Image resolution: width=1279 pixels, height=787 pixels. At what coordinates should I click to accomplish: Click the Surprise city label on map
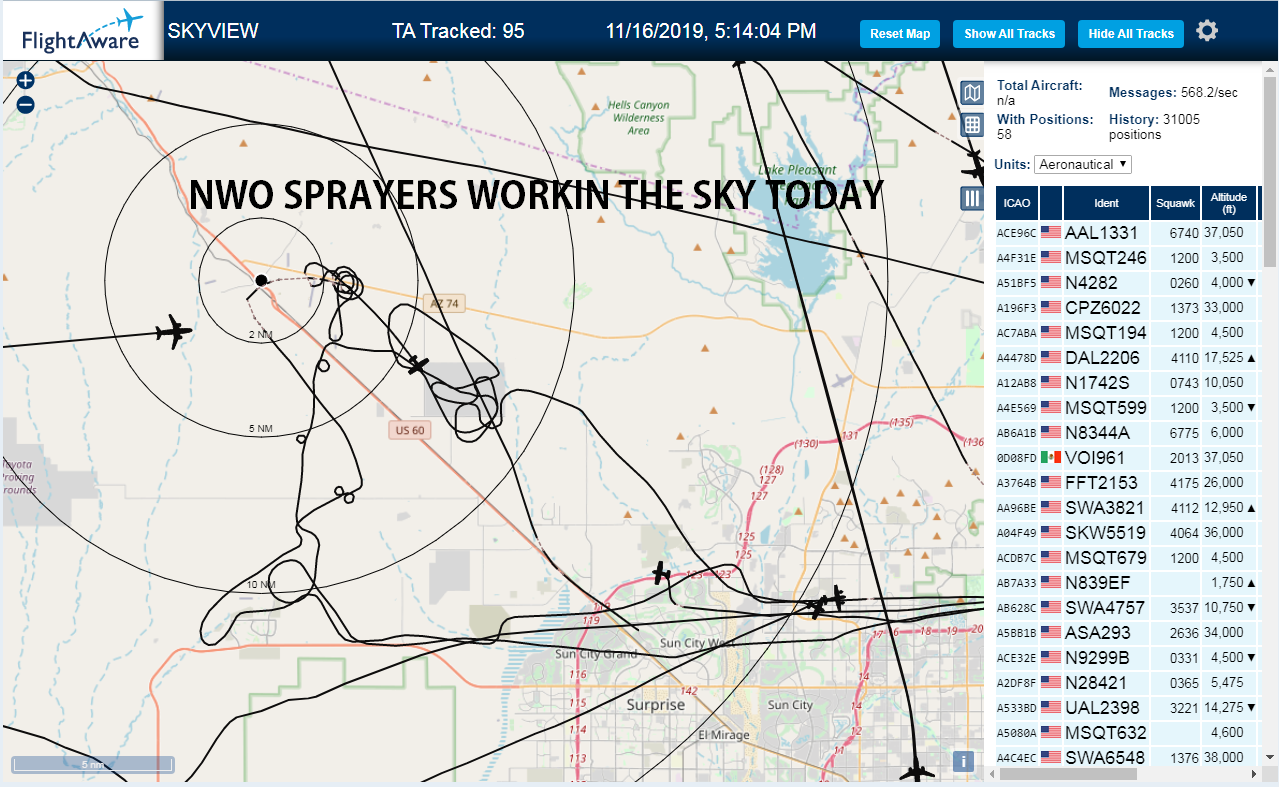tap(656, 704)
